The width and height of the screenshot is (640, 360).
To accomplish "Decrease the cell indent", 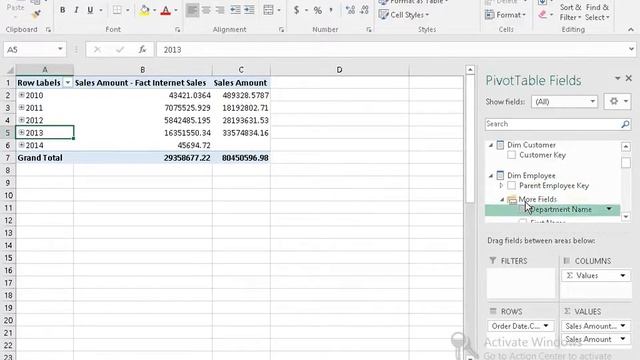I will [235, 10].
